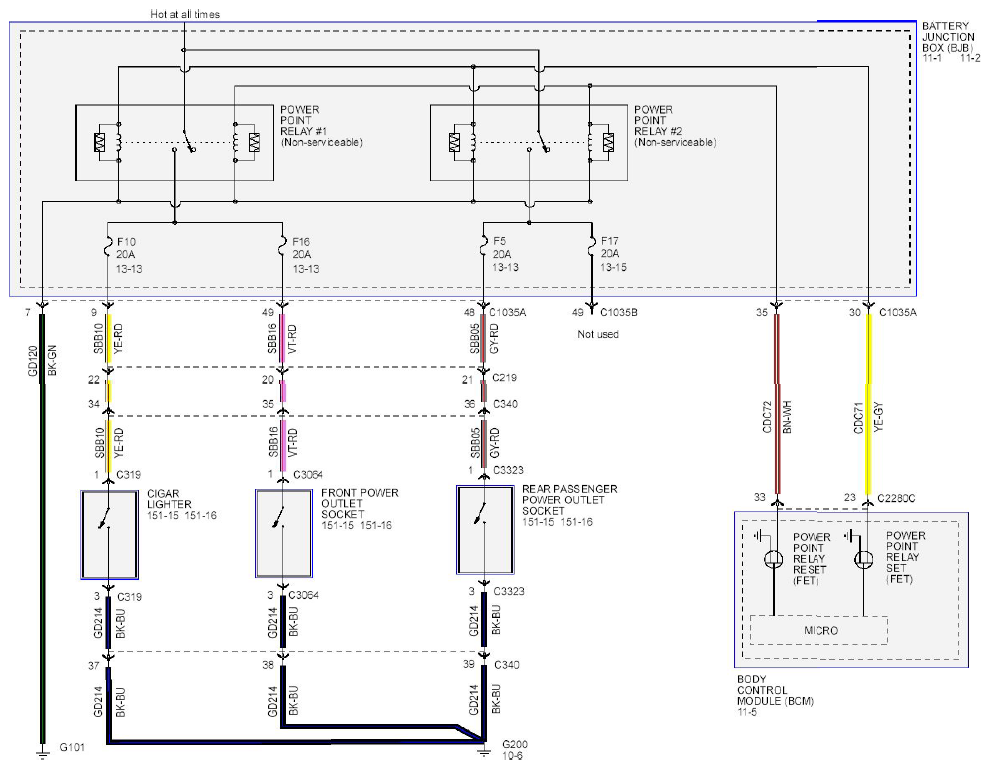Image resolution: width=990 pixels, height=769 pixels.
Task: Click the cigar lighter switch symbol box
Action: [x=109, y=535]
